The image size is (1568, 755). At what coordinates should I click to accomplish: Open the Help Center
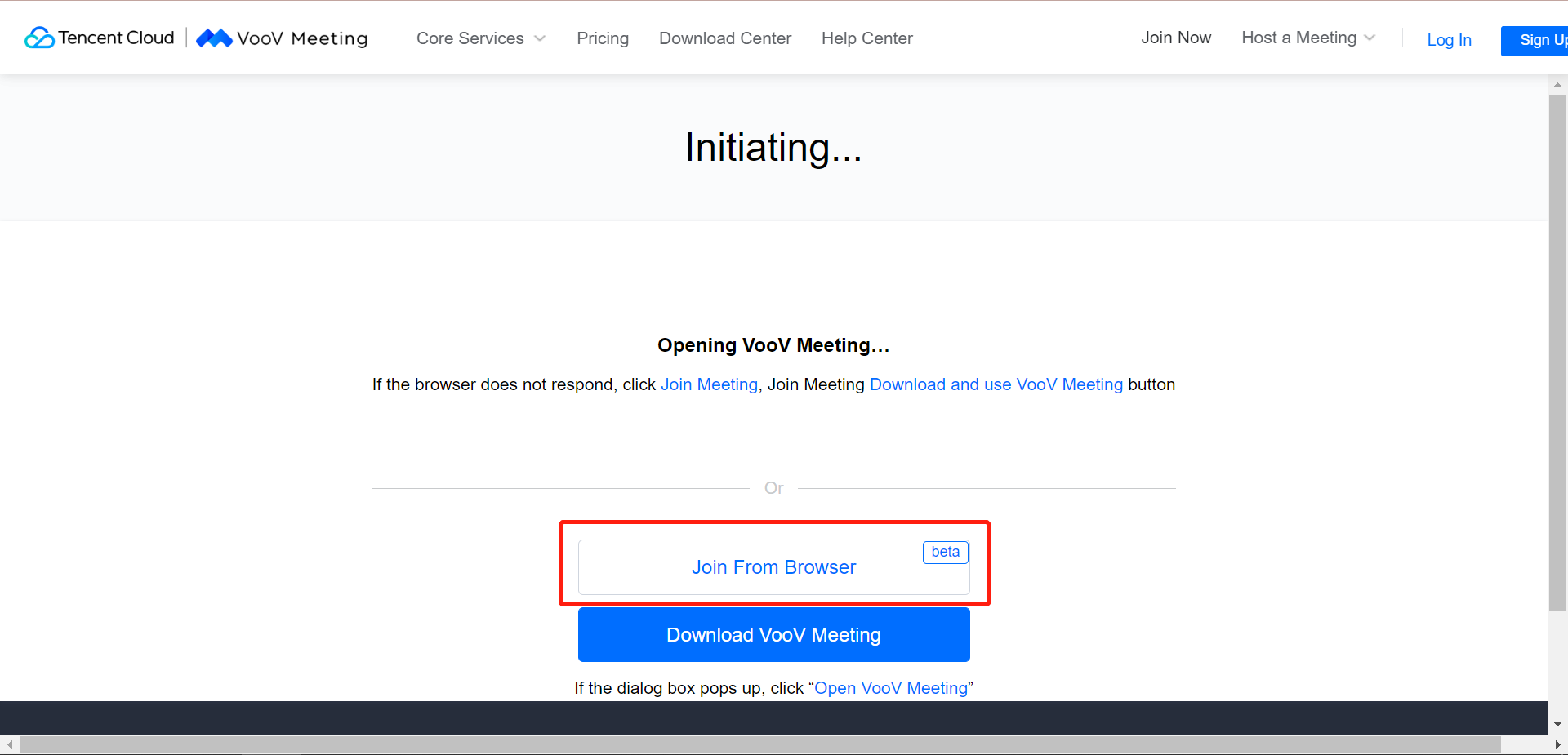pos(867,38)
